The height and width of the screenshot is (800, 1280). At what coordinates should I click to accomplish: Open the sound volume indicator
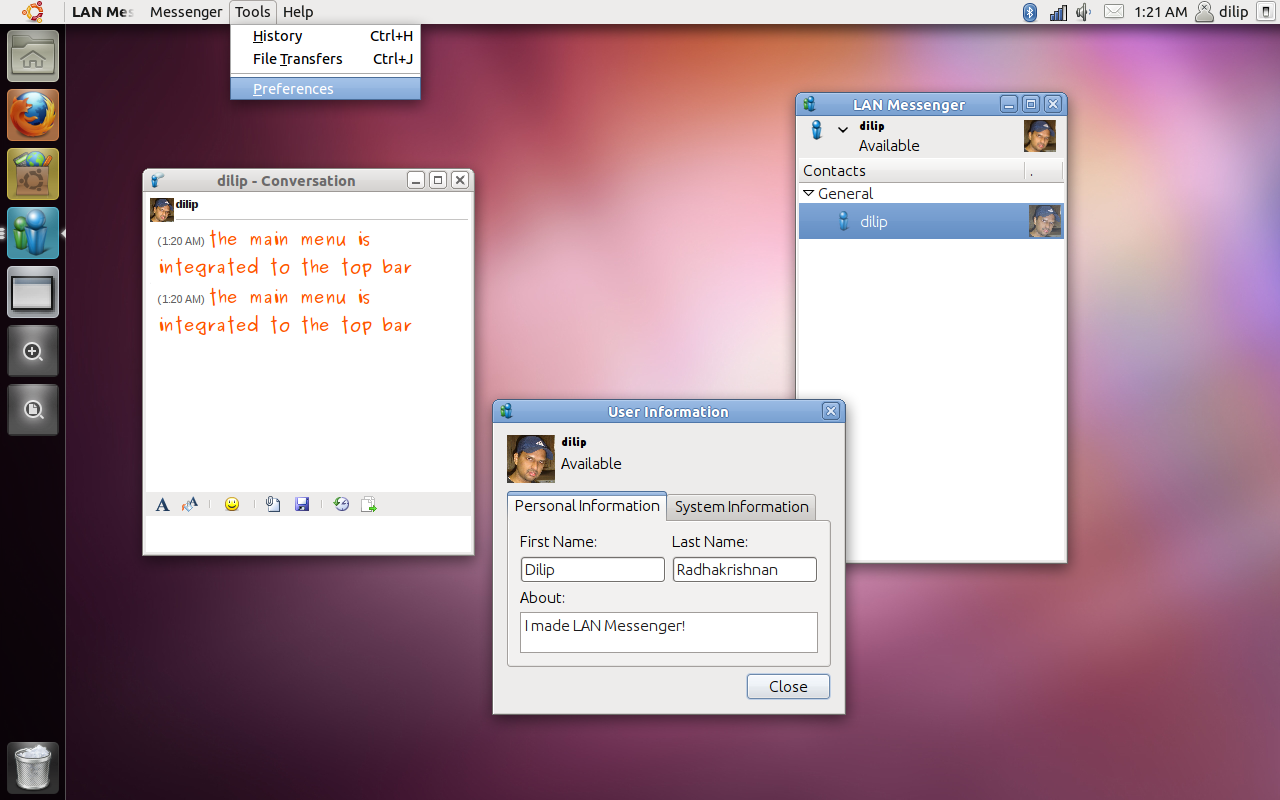click(1084, 12)
